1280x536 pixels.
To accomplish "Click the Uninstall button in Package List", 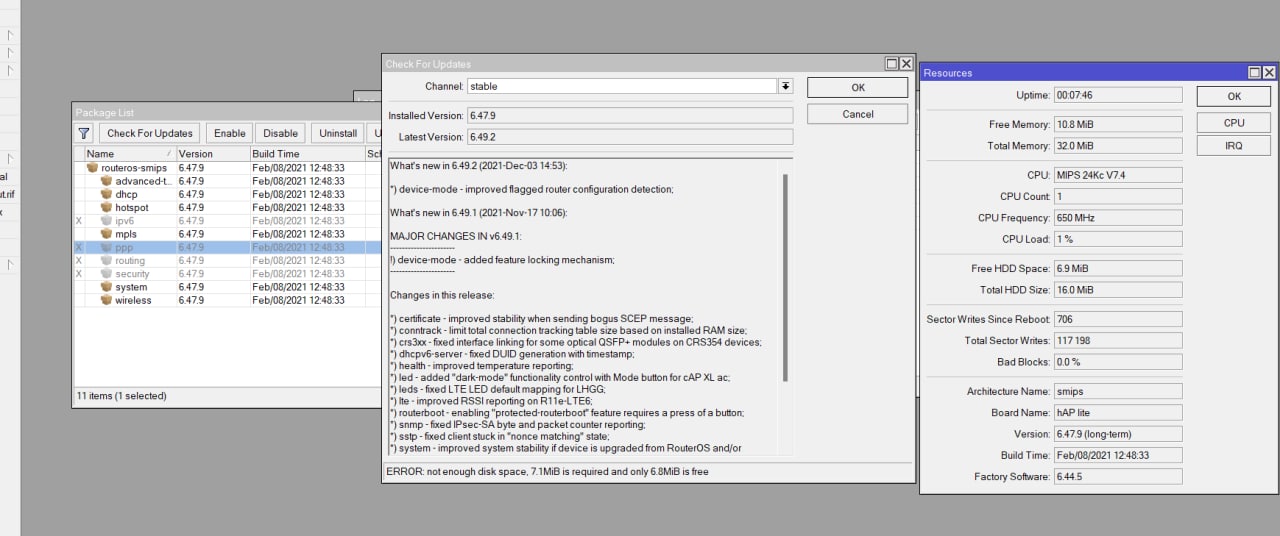I will (338, 133).
